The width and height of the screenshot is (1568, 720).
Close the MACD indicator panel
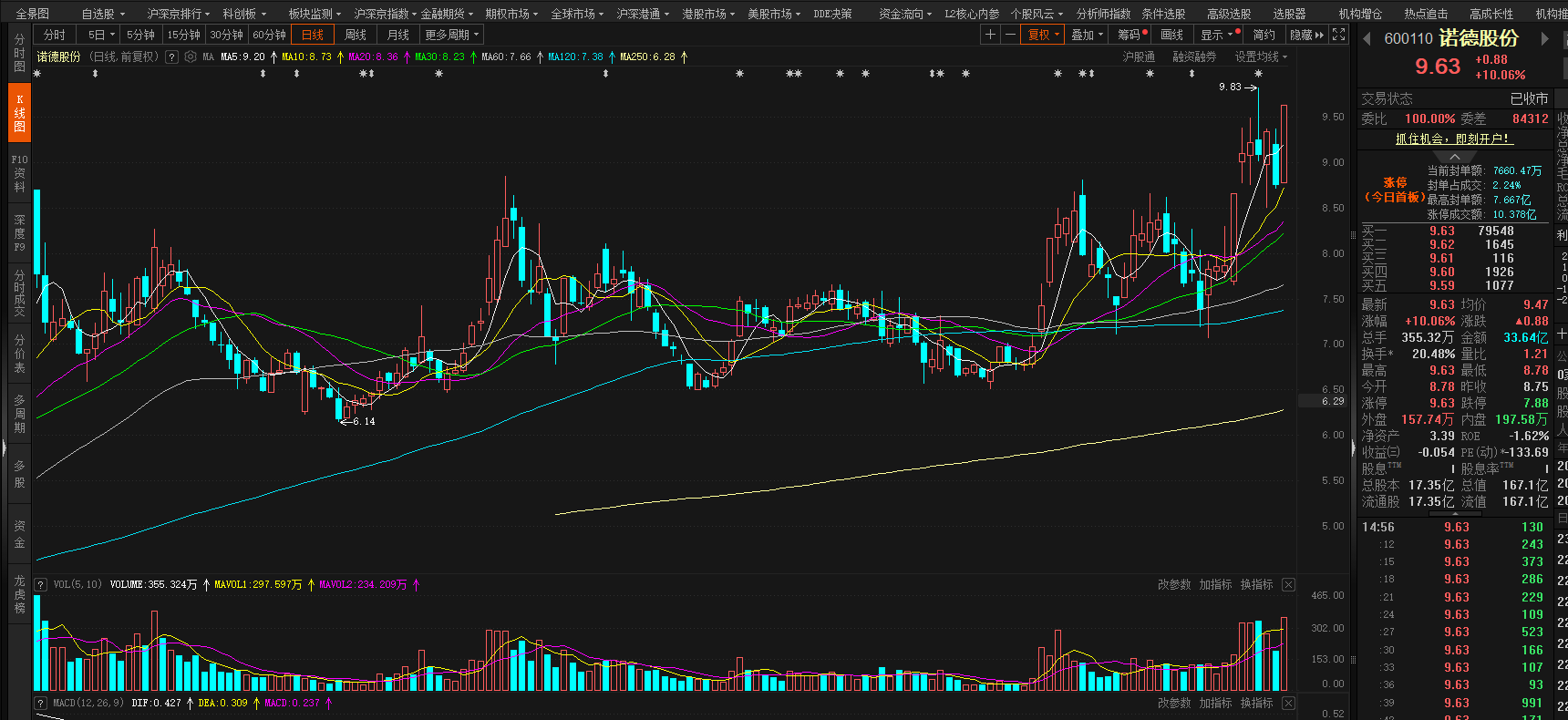[1288, 703]
